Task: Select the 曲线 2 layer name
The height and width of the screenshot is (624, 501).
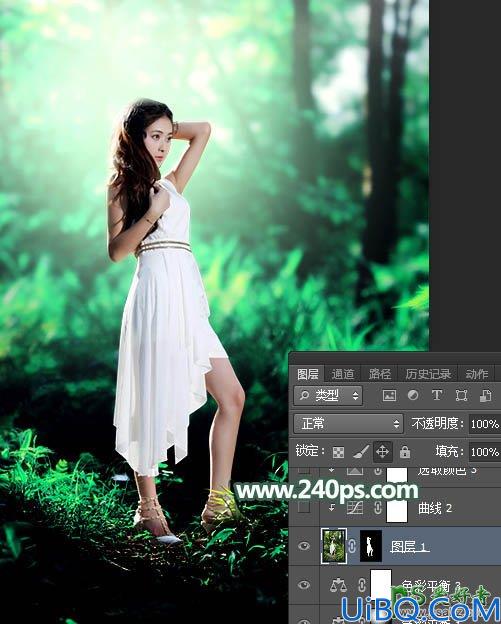Action: coord(435,508)
